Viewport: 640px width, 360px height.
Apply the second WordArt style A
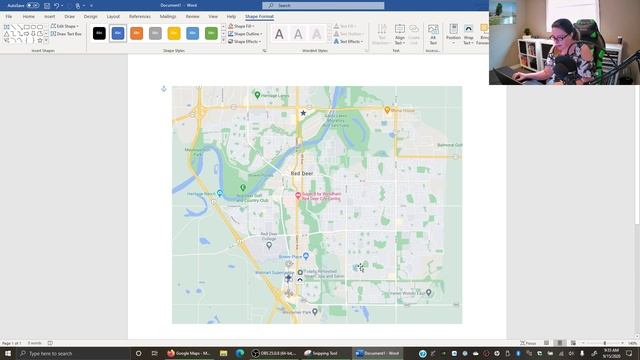(298, 34)
